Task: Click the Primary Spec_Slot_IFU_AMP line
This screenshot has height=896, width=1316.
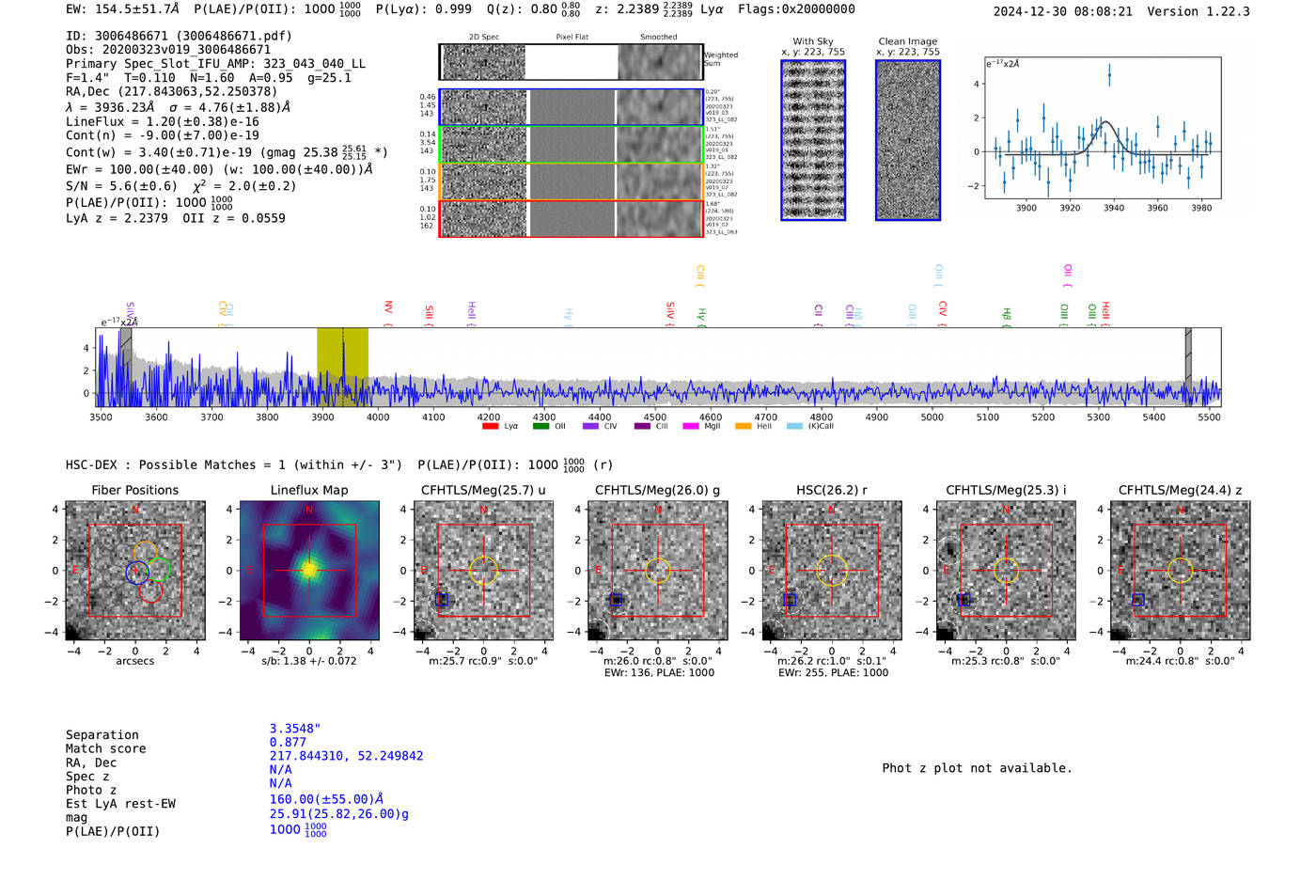Action: click(216, 64)
